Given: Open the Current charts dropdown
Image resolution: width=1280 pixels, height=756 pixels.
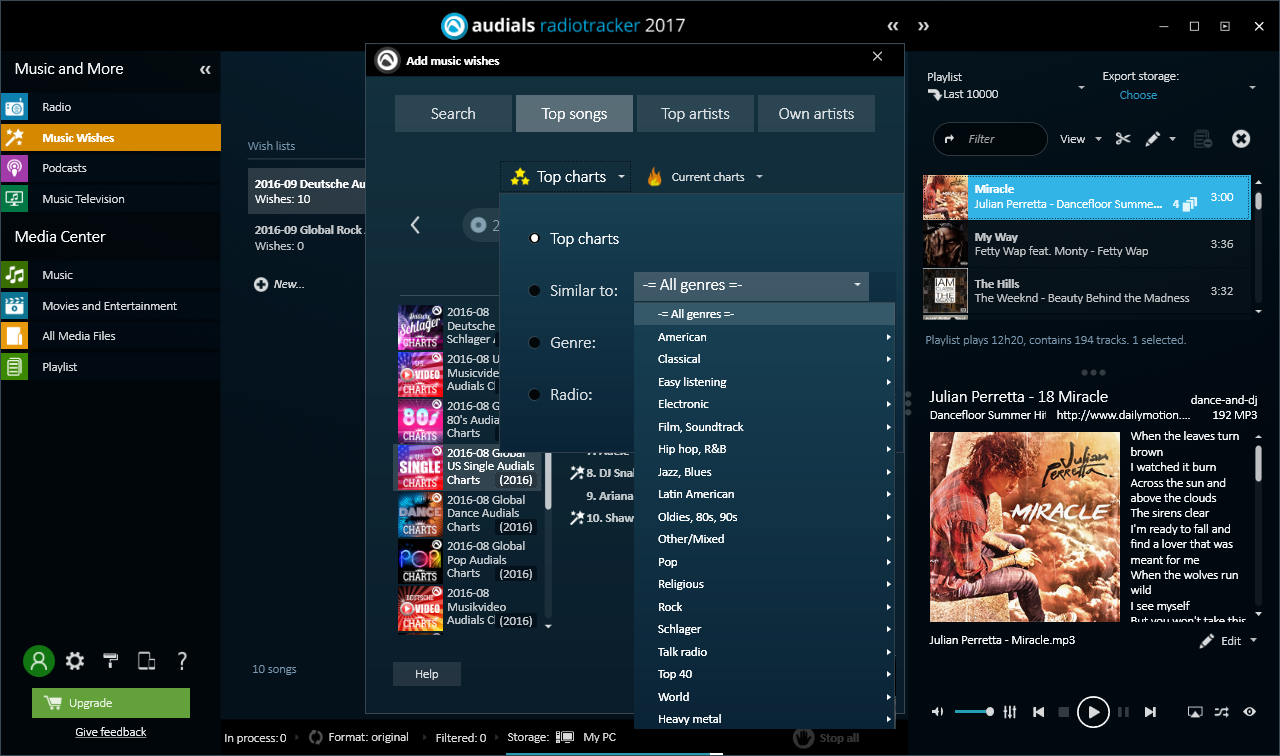Looking at the screenshot, I should point(705,177).
